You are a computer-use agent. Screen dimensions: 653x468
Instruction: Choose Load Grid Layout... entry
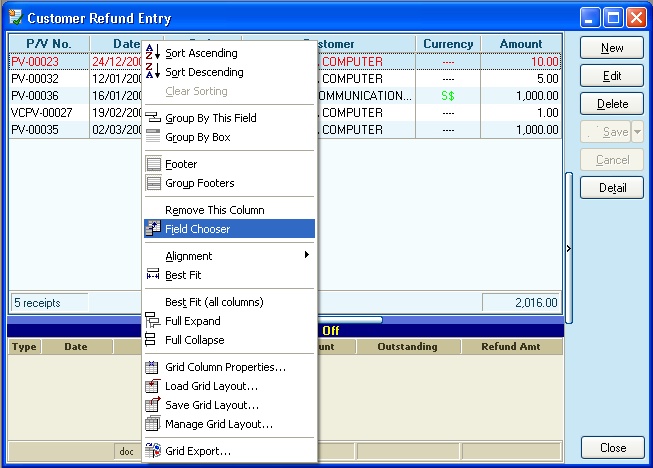click(x=229, y=386)
